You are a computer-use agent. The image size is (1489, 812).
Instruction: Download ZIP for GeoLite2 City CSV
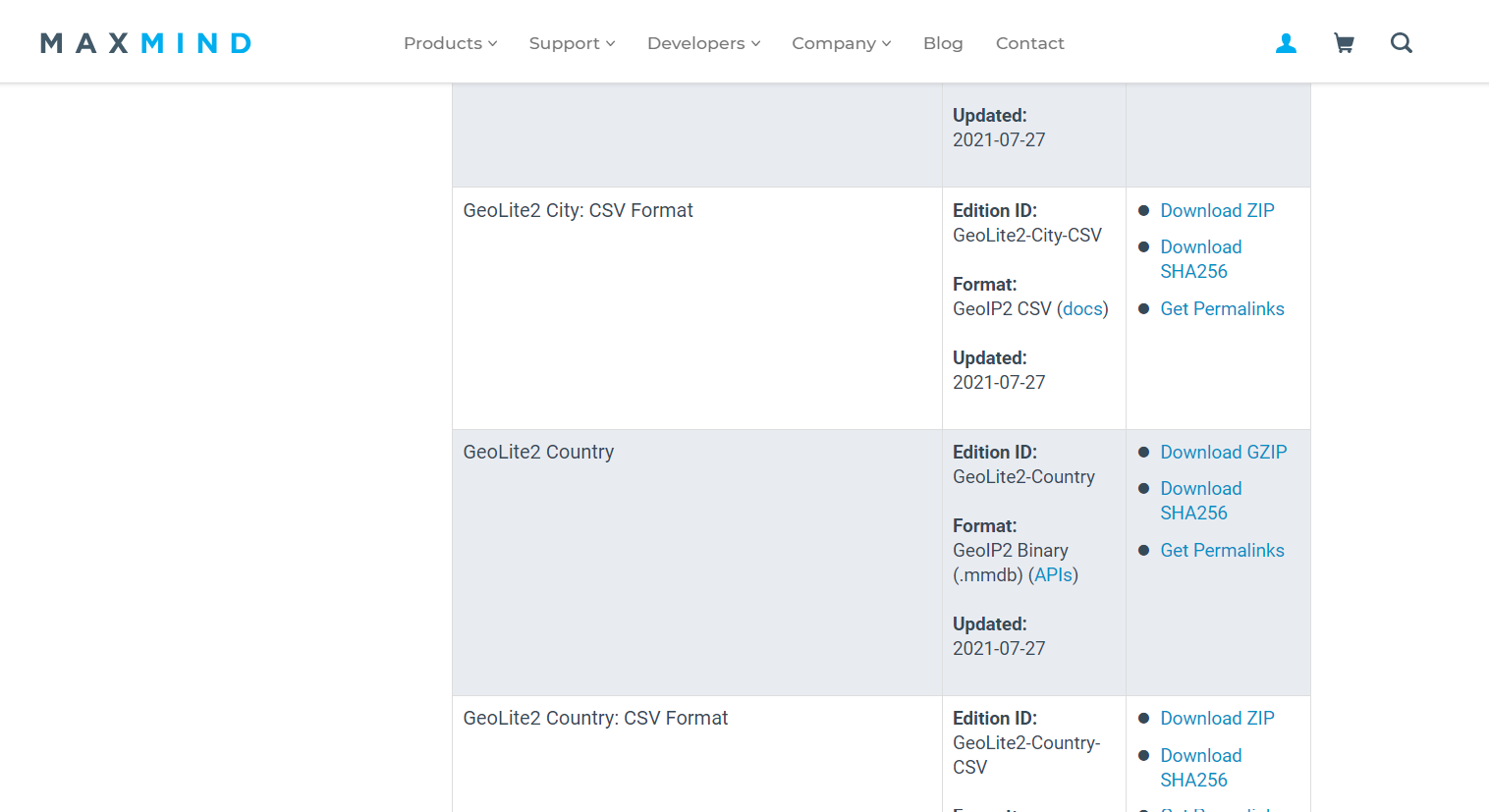coord(1217,210)
